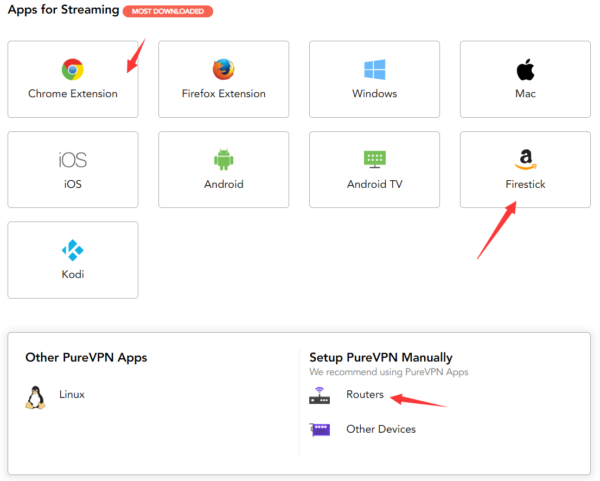Screen dimensions: 600x481
Task: Select the Firefox Extension text
Action: [x=223, y=93]
